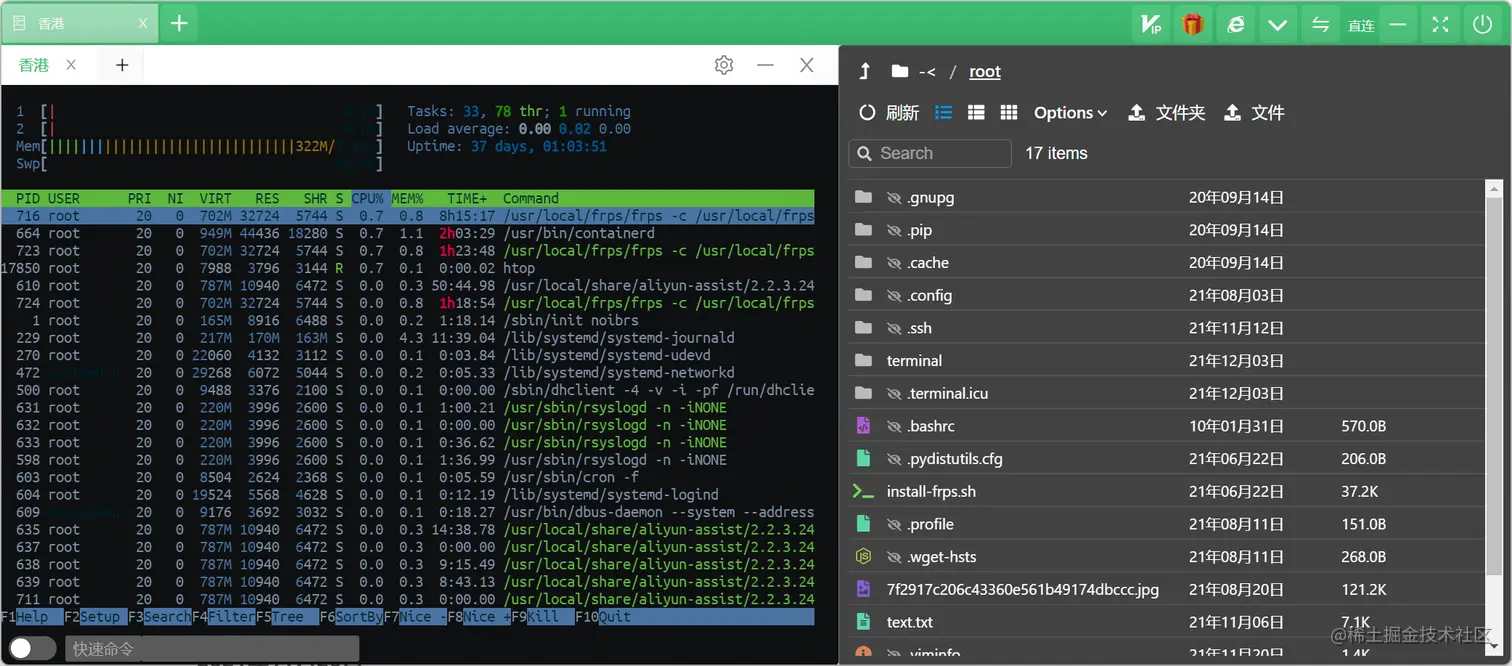Select the 7f2917c206c43360e561b49174dbccc.jpg image file
This screenshot has height=666, width=1512.
1166,589
